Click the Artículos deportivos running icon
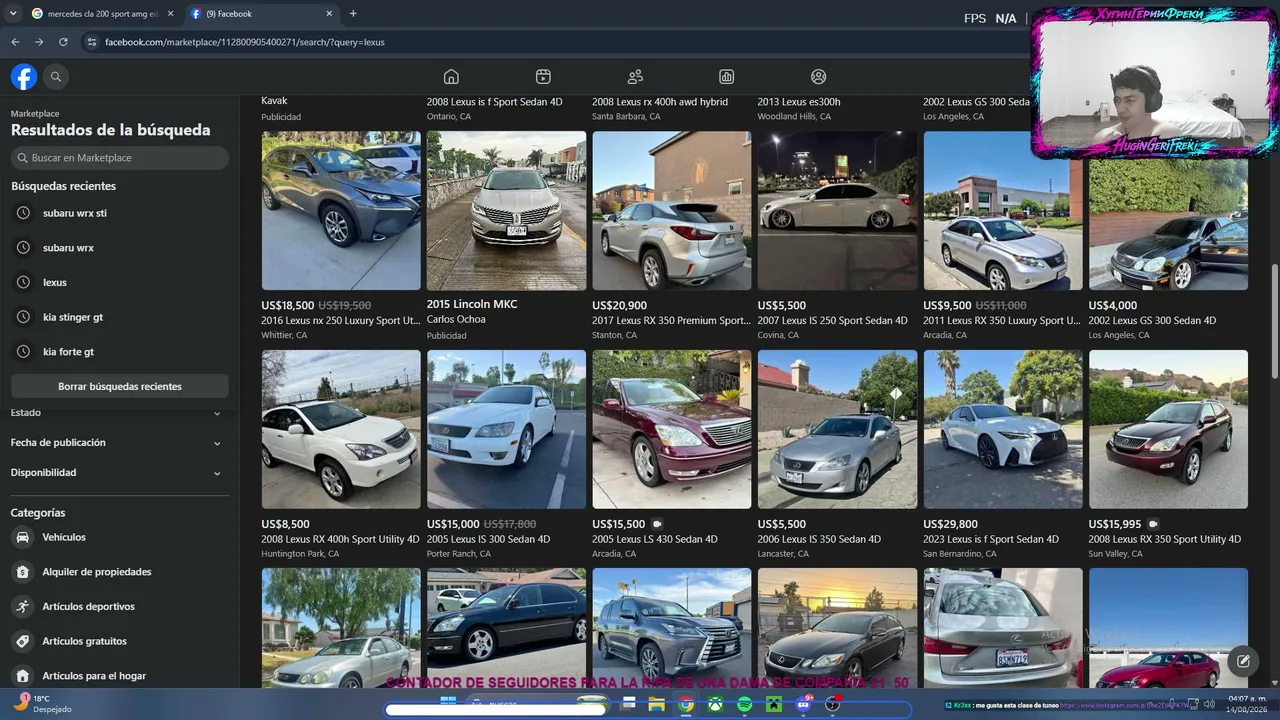 (x=22, y=607)
